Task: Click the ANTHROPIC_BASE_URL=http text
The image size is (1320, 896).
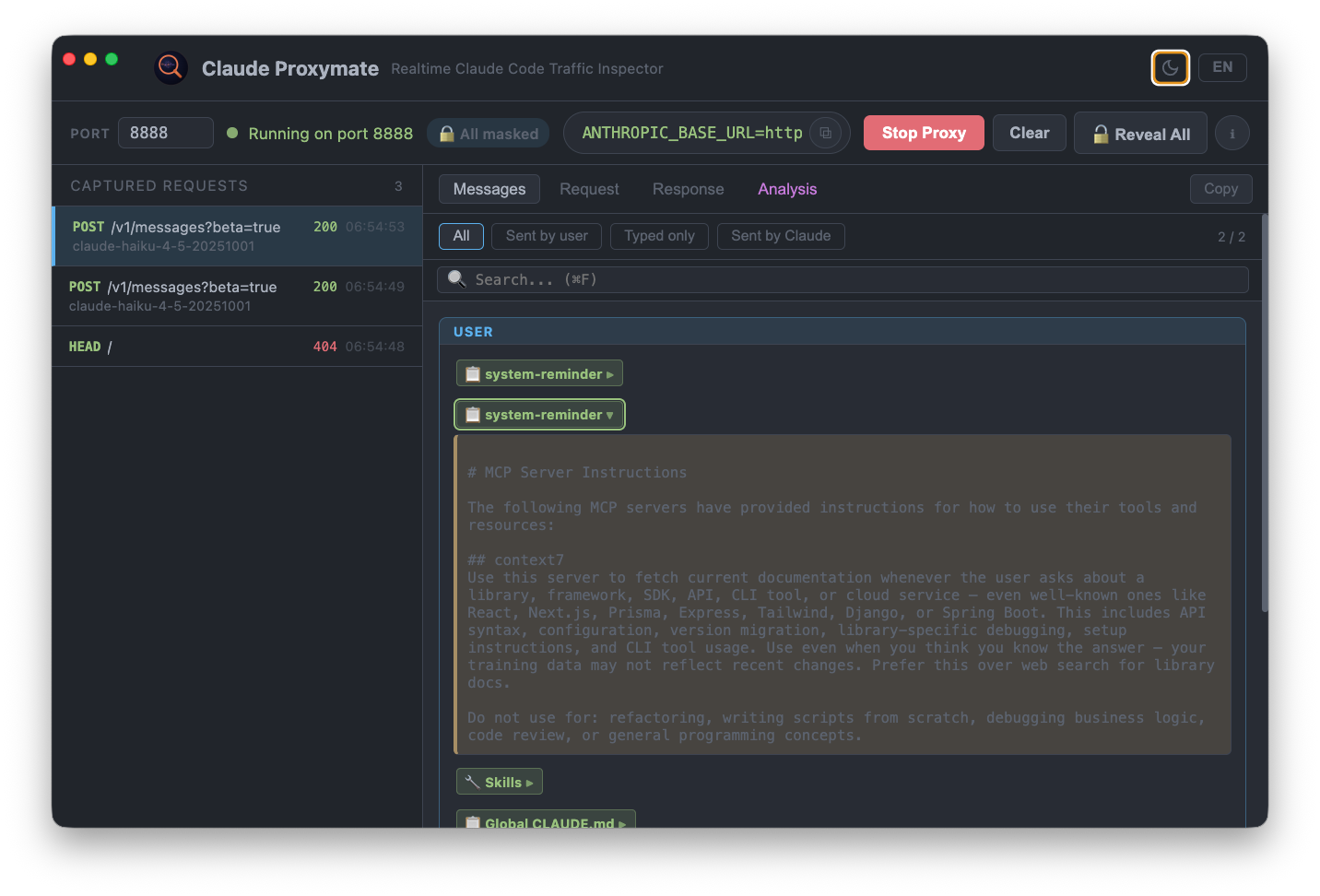Action: tap(692, 133)
